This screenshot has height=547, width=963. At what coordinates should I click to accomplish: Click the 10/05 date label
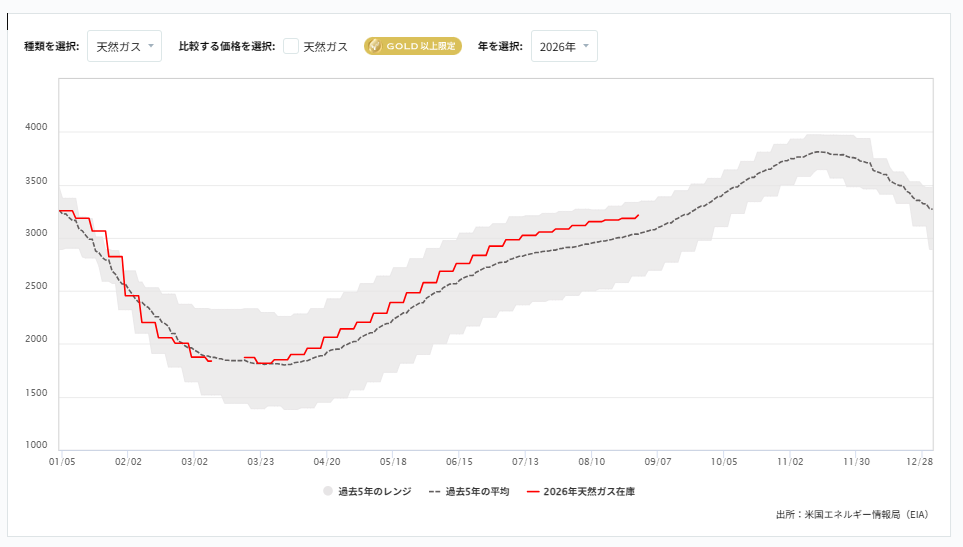point(724,462)
